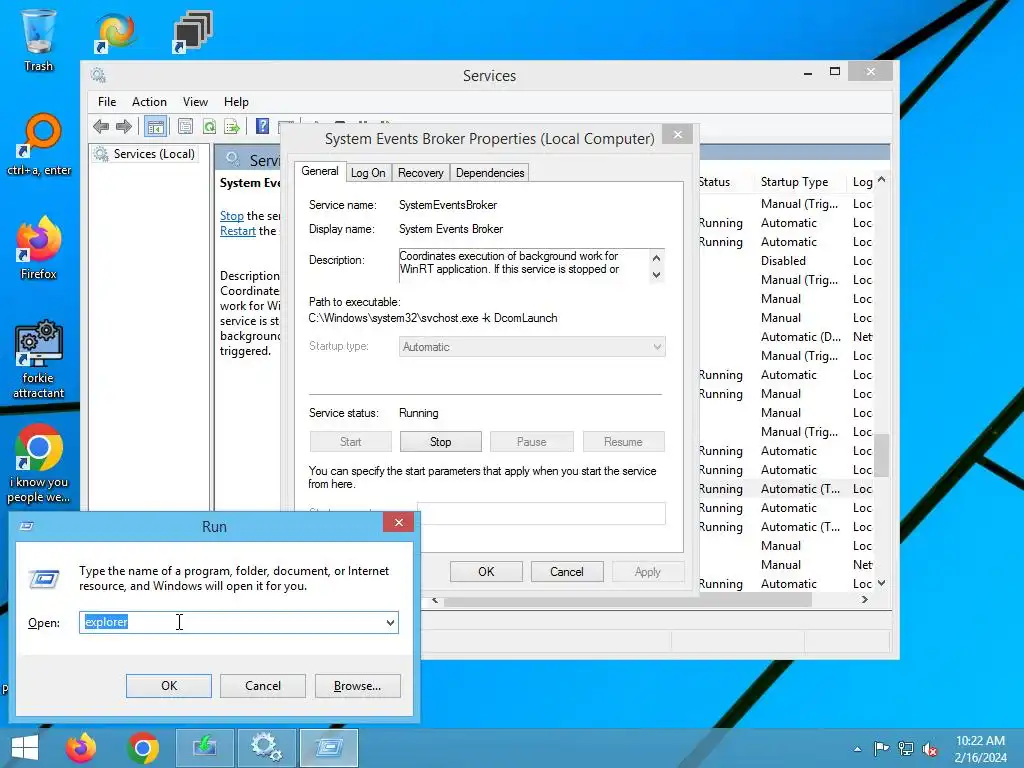The image size is (1024, 768).
Task: Open the 'forkie attractant' desktop icon
Action: coord(39,359)
